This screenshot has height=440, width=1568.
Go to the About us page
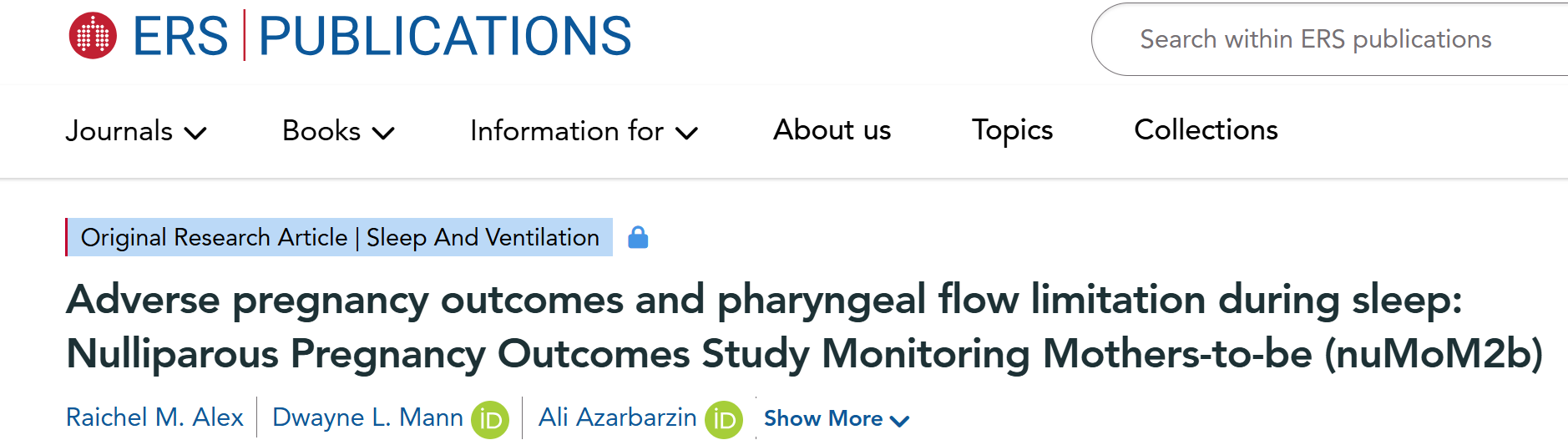pos(832,130)
